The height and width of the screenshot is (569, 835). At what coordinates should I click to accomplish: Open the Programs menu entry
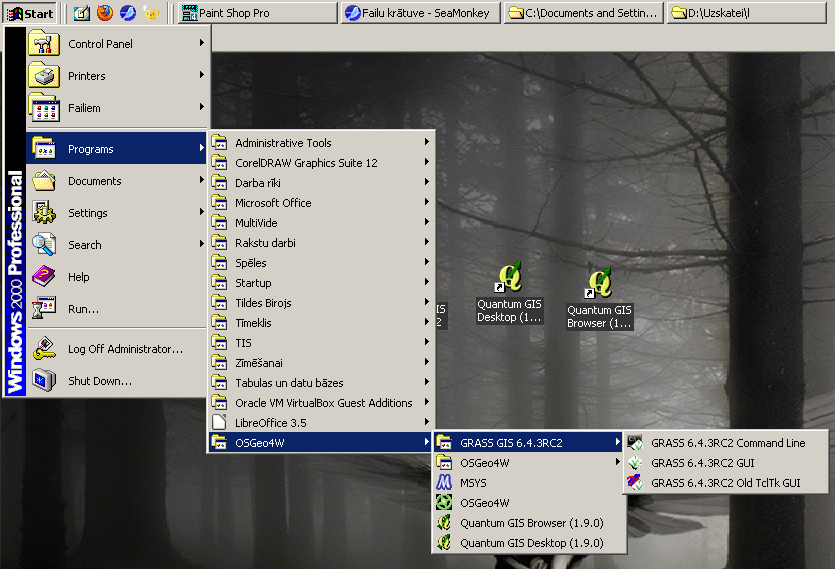[x=116, y=149]
